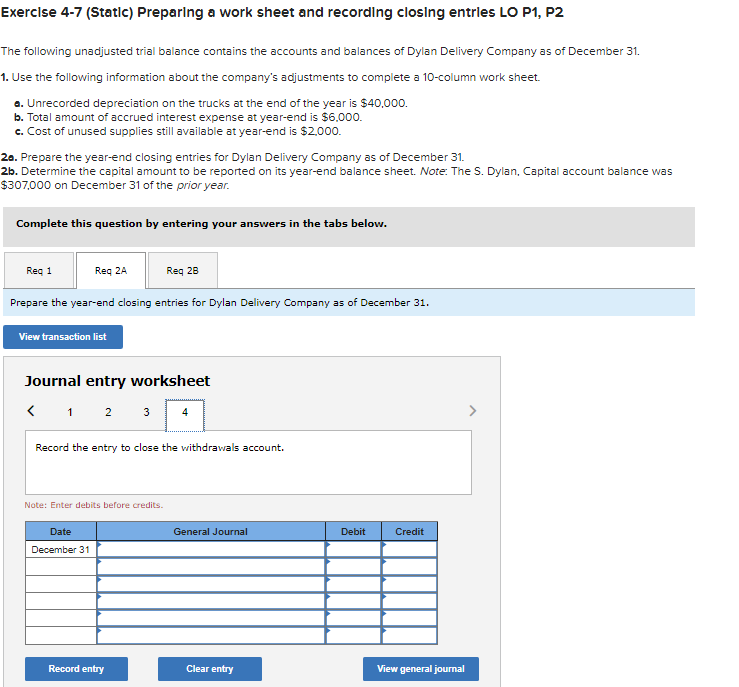The image size is (739, 687).
Task: Click the Clear entry button
Action: [210, 669]
